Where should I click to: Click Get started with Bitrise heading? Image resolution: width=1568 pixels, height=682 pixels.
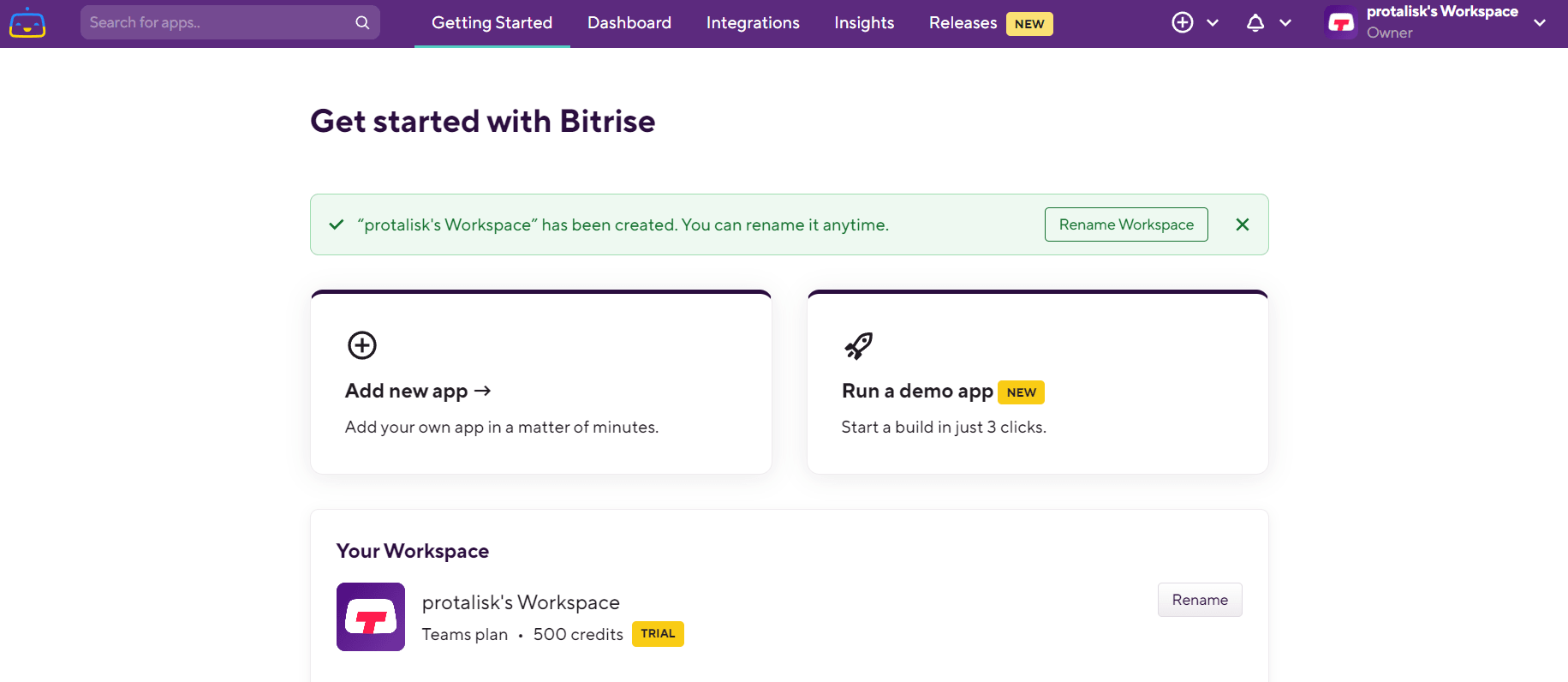(x=483, y=122)
